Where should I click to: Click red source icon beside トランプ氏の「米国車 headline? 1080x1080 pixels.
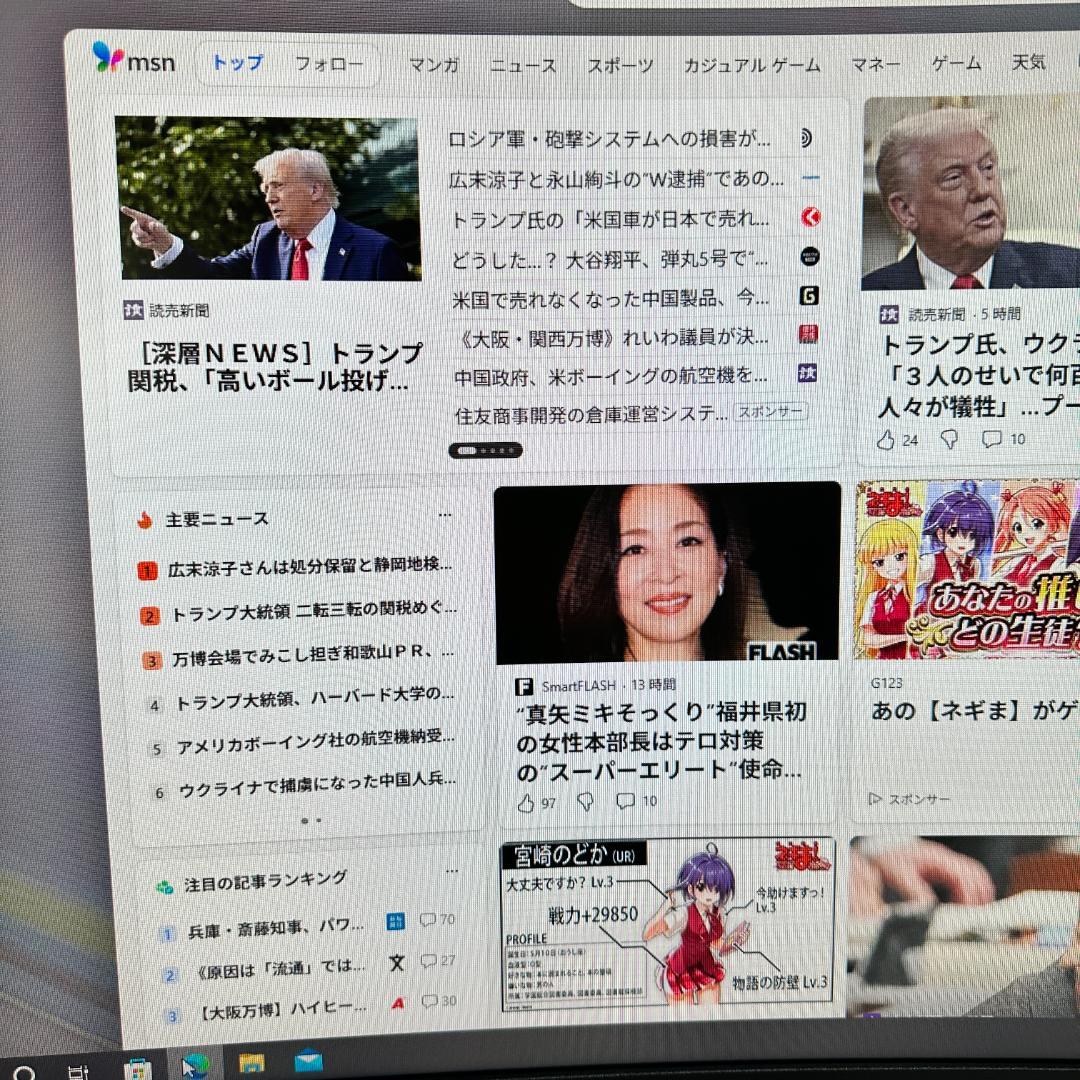click(811, 217)
